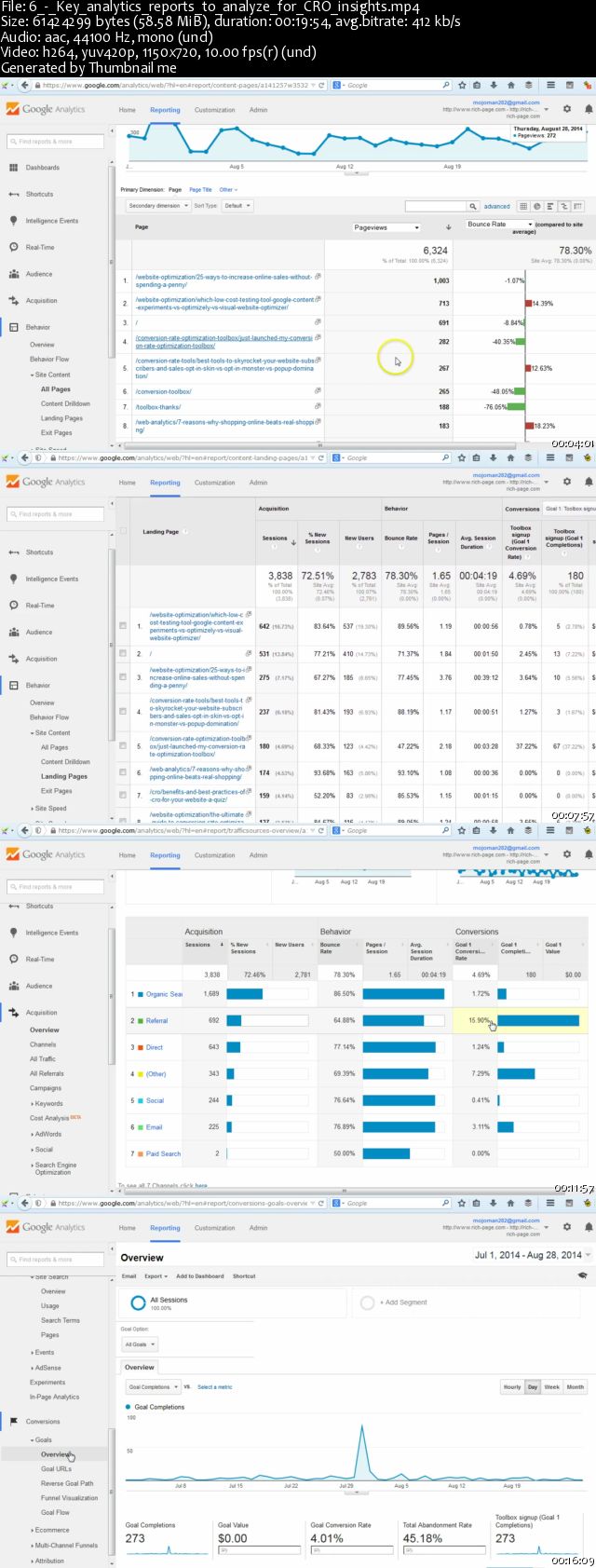
Task: Click the All Sessions segment circle
Action: [138, 1302]
